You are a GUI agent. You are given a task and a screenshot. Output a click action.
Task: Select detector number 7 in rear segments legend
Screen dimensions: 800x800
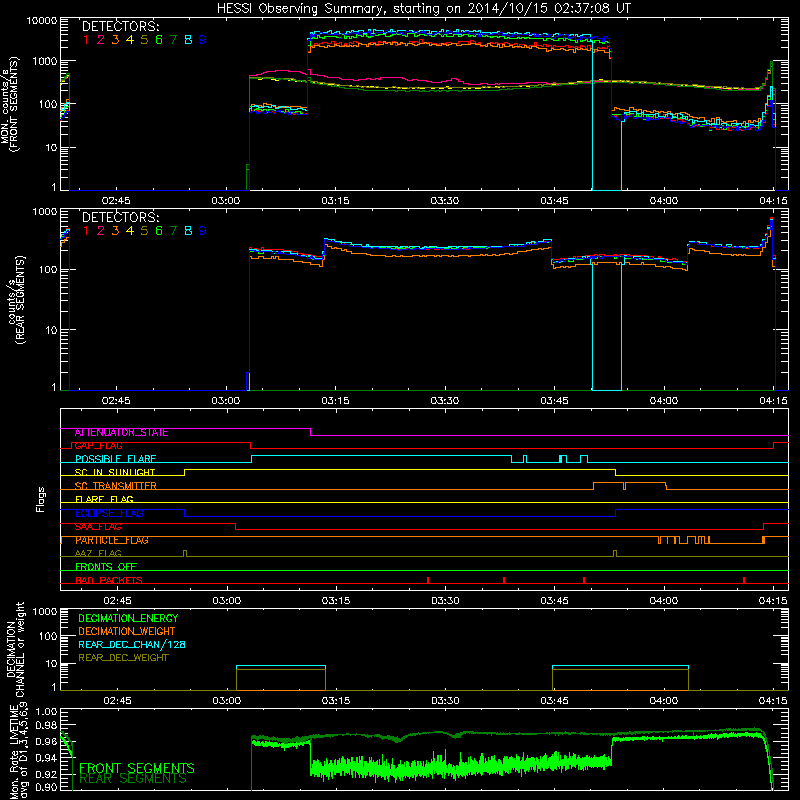tap(173, 231)
